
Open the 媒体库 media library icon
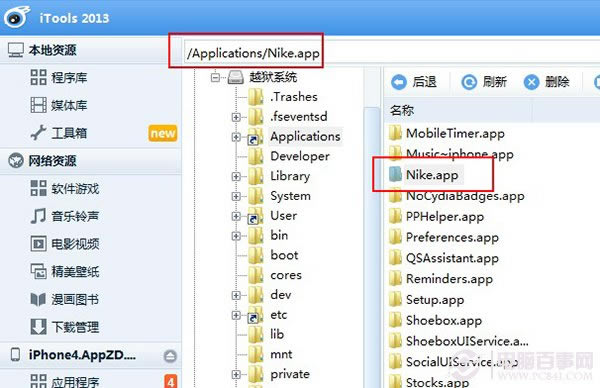[38, 105]
